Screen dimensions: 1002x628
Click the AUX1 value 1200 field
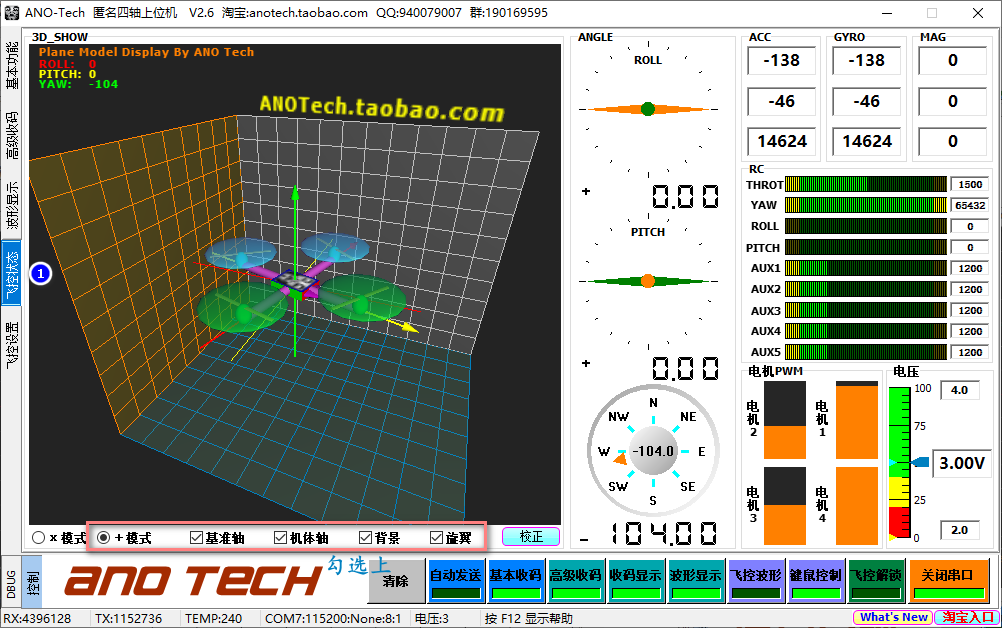coord(969,268)
